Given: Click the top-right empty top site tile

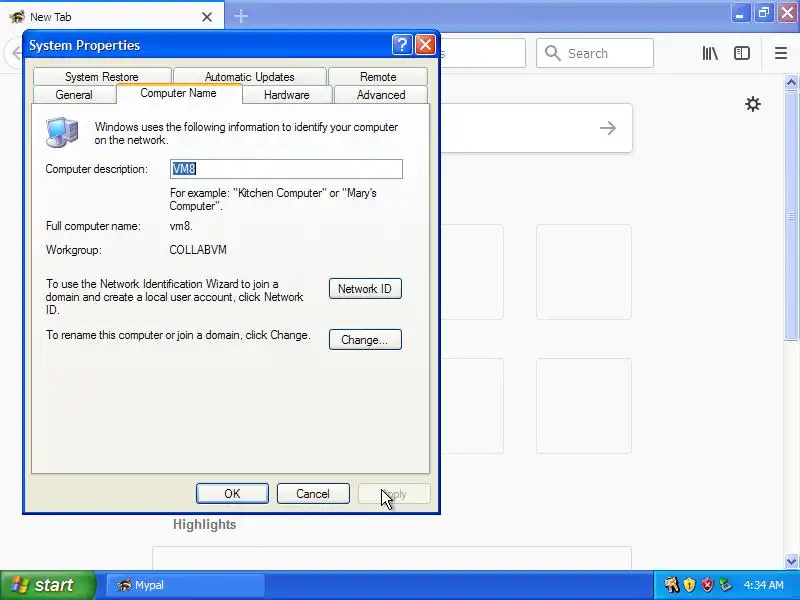Looking at the screenshot, I should pos(584,272).
